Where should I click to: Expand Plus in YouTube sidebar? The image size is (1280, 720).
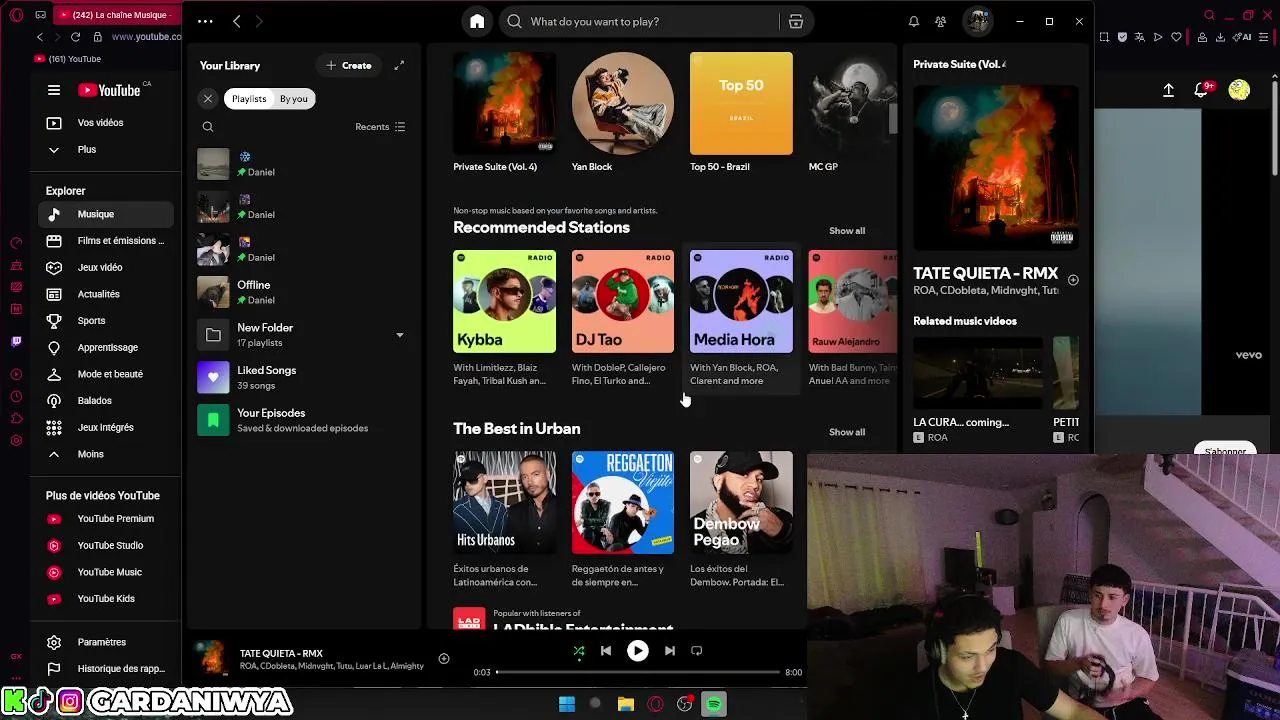coord(105,150)
